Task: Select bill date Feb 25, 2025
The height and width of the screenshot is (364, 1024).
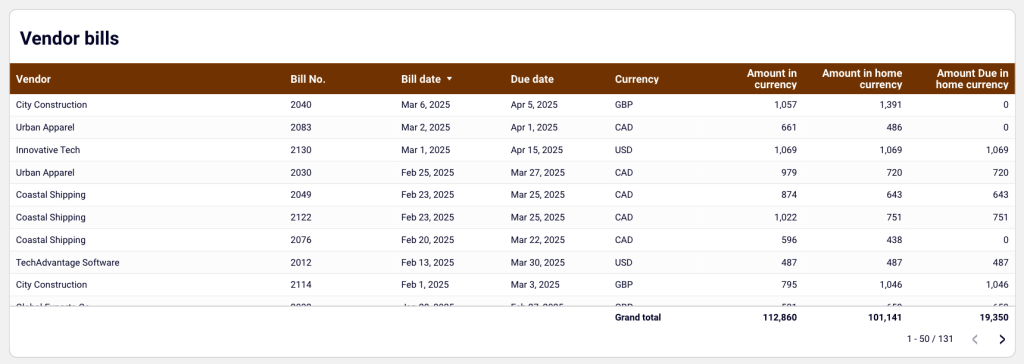Action: click(427, 173)
